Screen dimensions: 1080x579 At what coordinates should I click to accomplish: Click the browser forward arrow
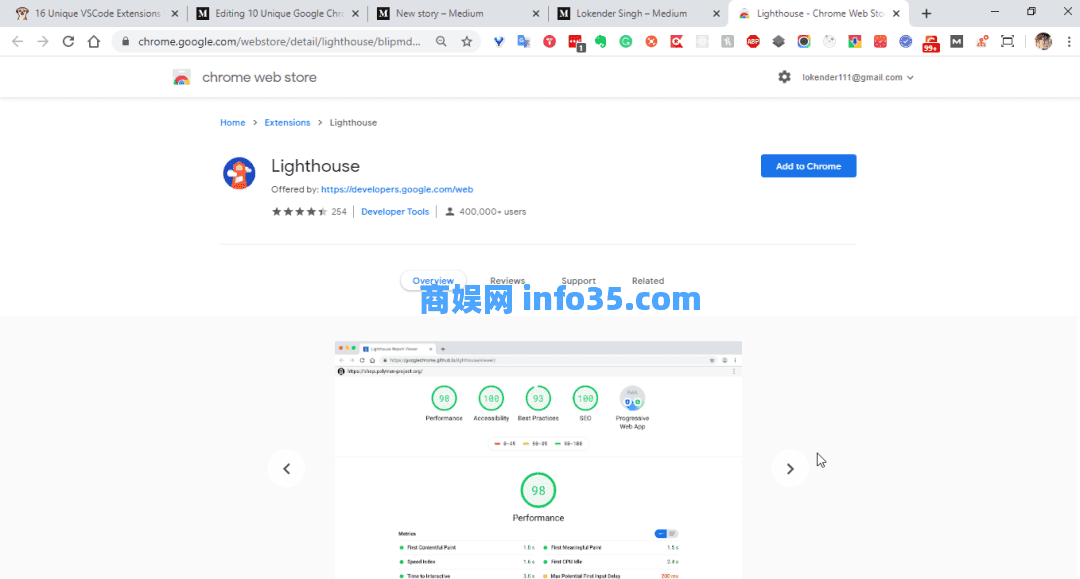click(x=43, y=41)
